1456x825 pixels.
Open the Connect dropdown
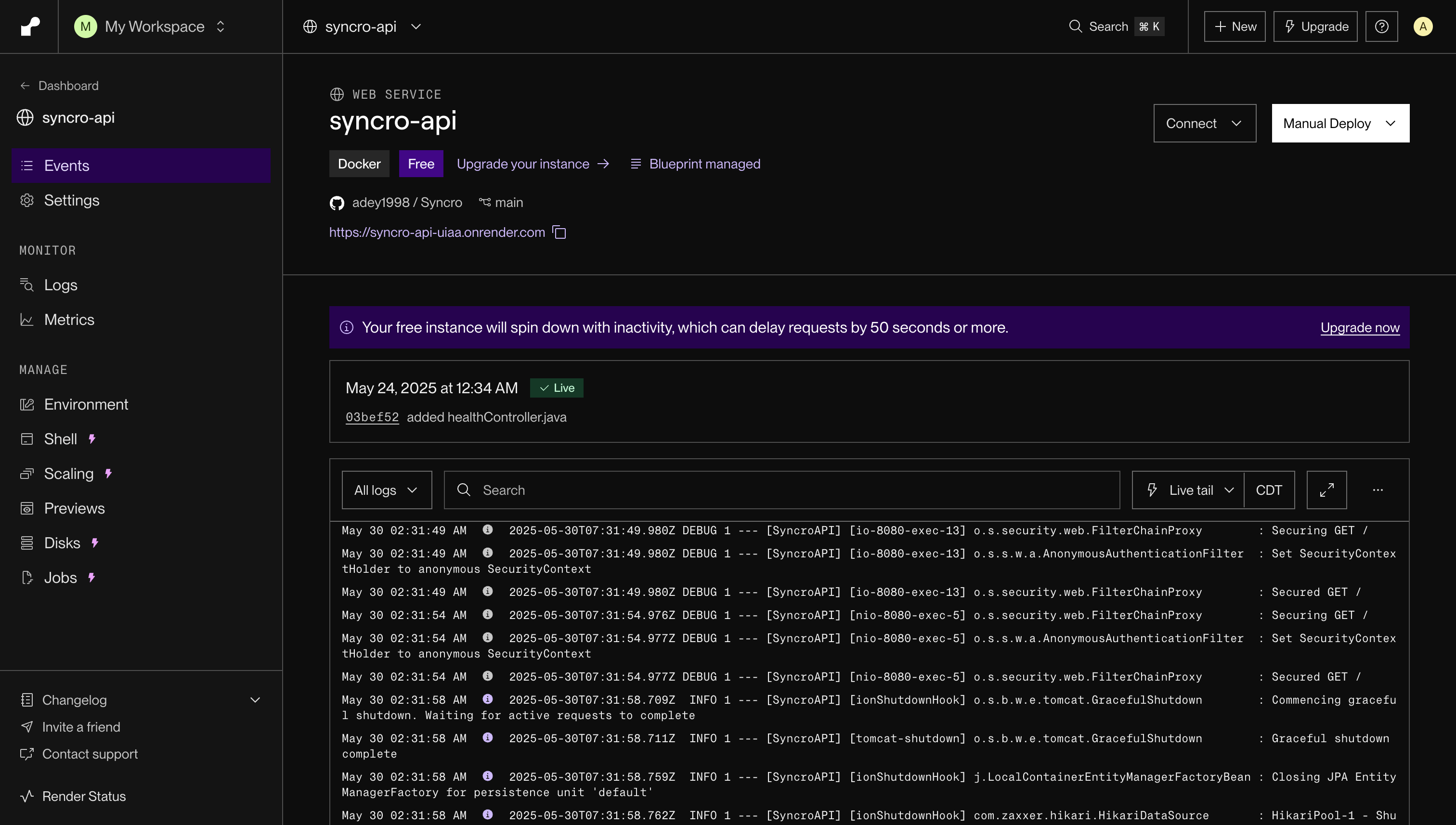tap(1204, 123)
